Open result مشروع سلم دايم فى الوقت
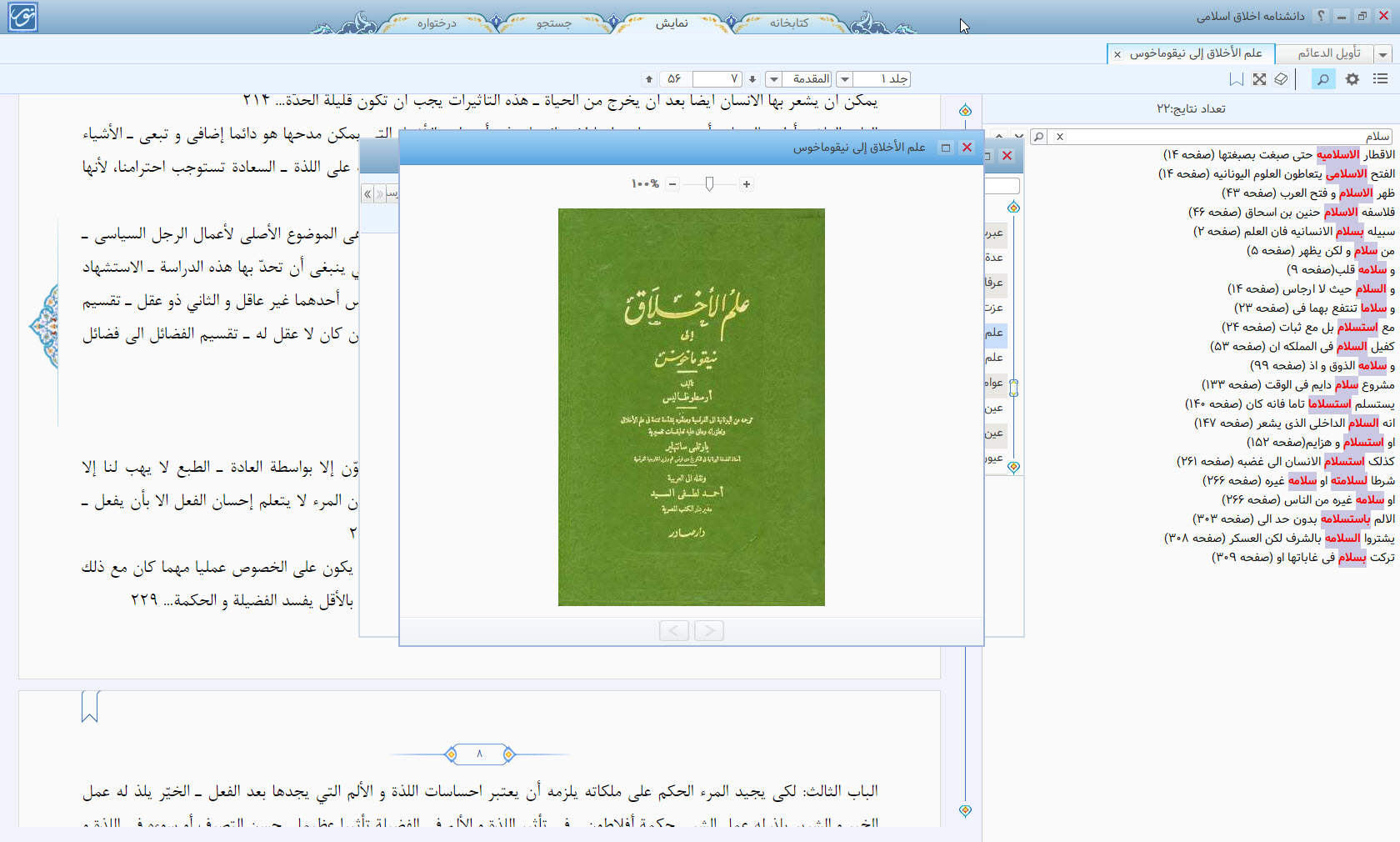Image resolution: width=1400 pixels, height=842 pixels. coord(1297,385)
